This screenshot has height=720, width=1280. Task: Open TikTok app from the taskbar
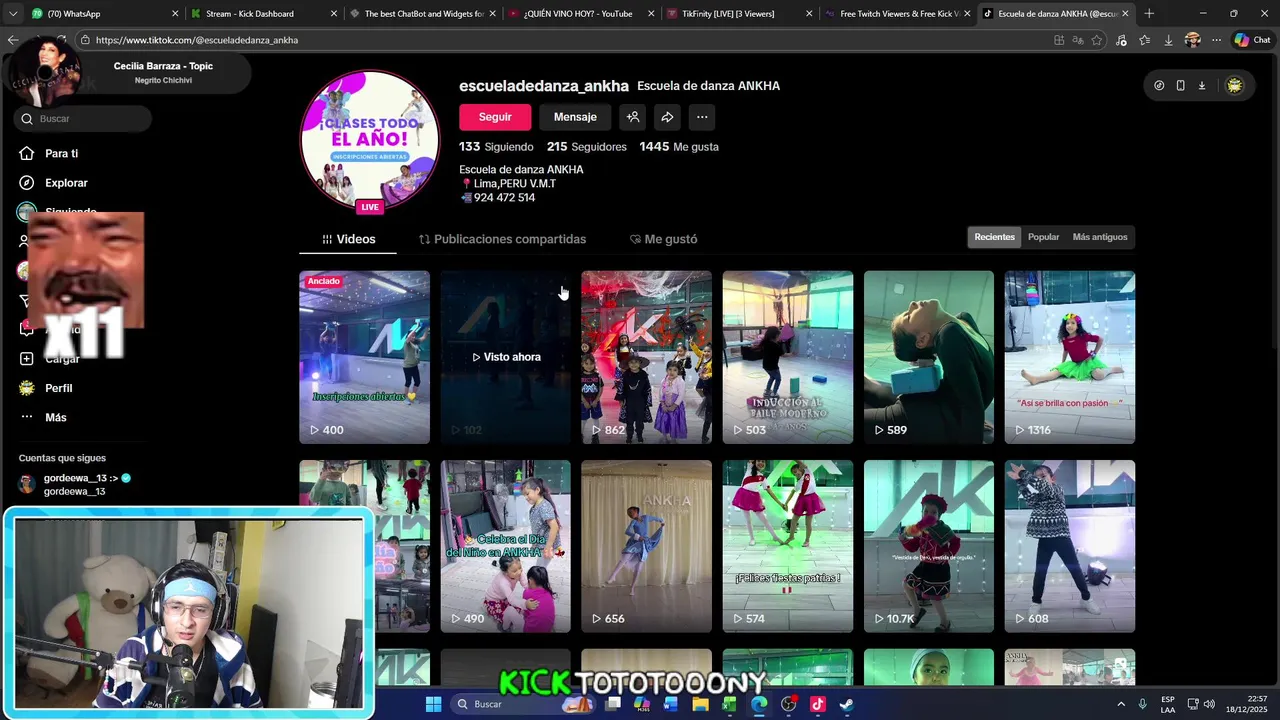click(817, 704)
